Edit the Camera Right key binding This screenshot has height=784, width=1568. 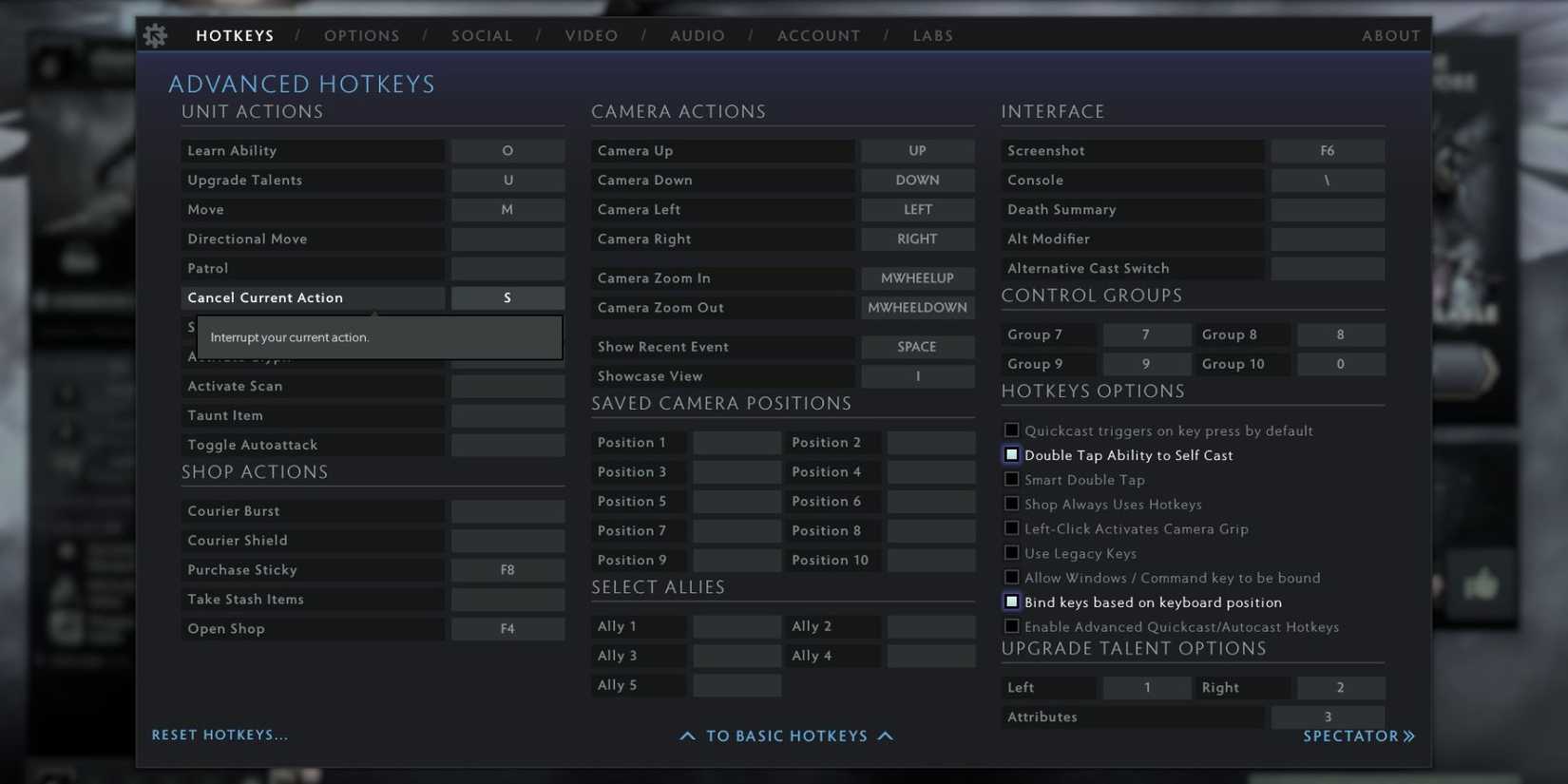click(917, 239)
